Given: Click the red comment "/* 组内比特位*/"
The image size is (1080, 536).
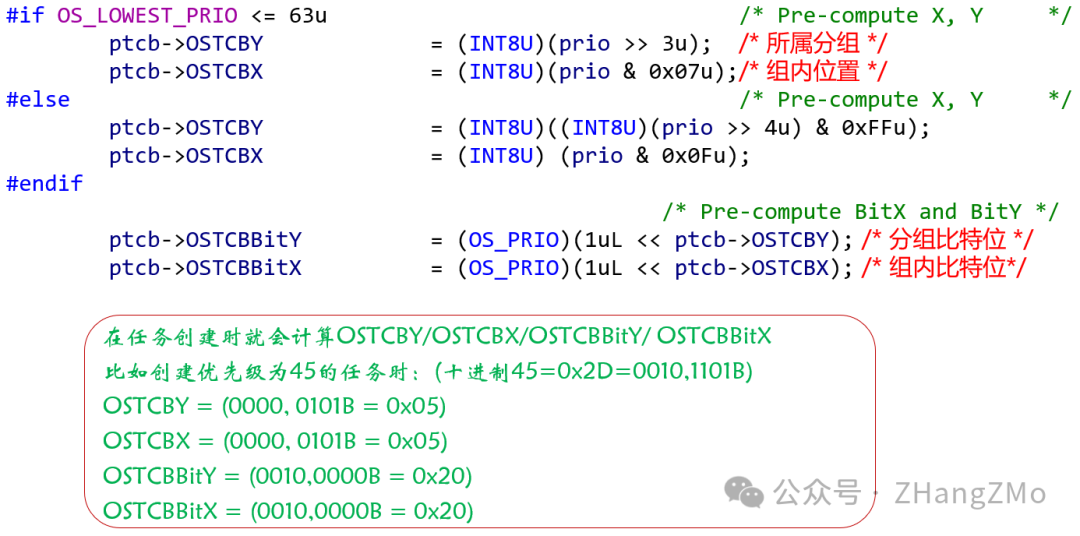Looking at the screenshot, I should pos(944,268).
